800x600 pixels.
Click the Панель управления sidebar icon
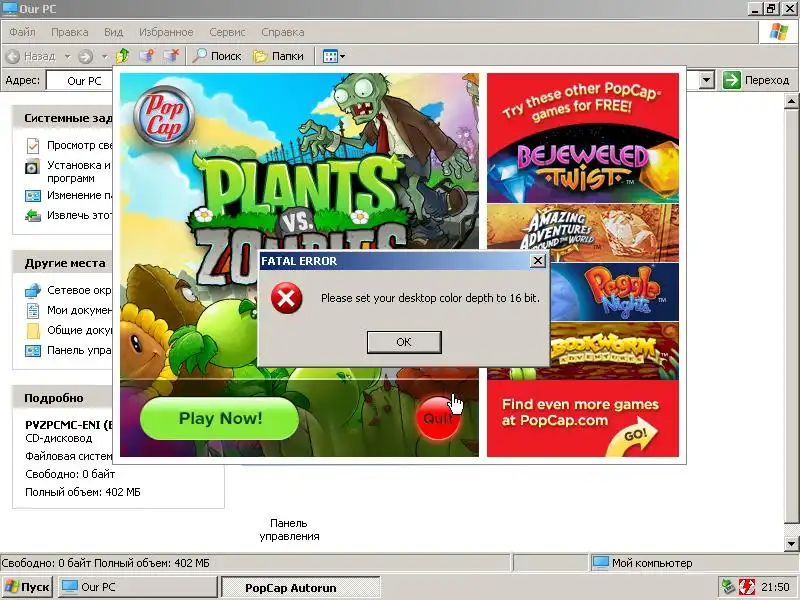[33, 351]
